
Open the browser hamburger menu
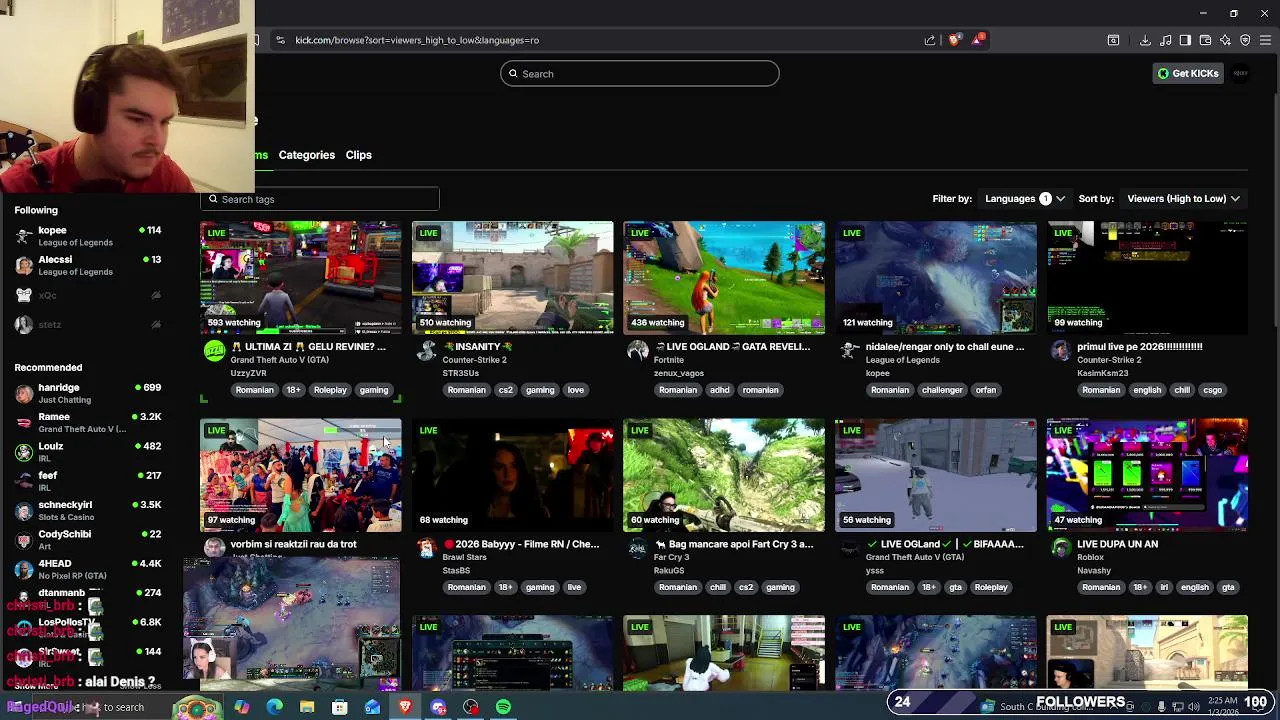[1265, 40]
